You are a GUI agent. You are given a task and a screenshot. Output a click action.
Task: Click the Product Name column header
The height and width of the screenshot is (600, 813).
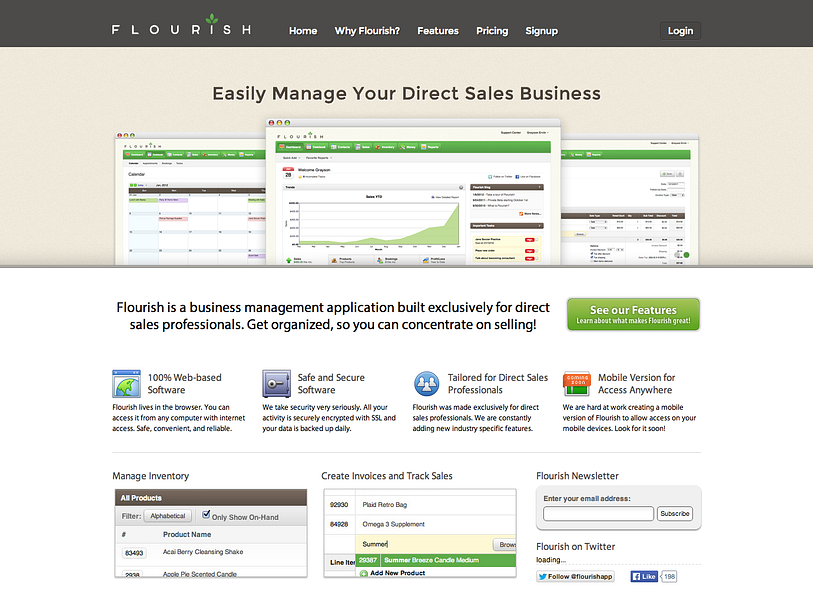(187, 535)
